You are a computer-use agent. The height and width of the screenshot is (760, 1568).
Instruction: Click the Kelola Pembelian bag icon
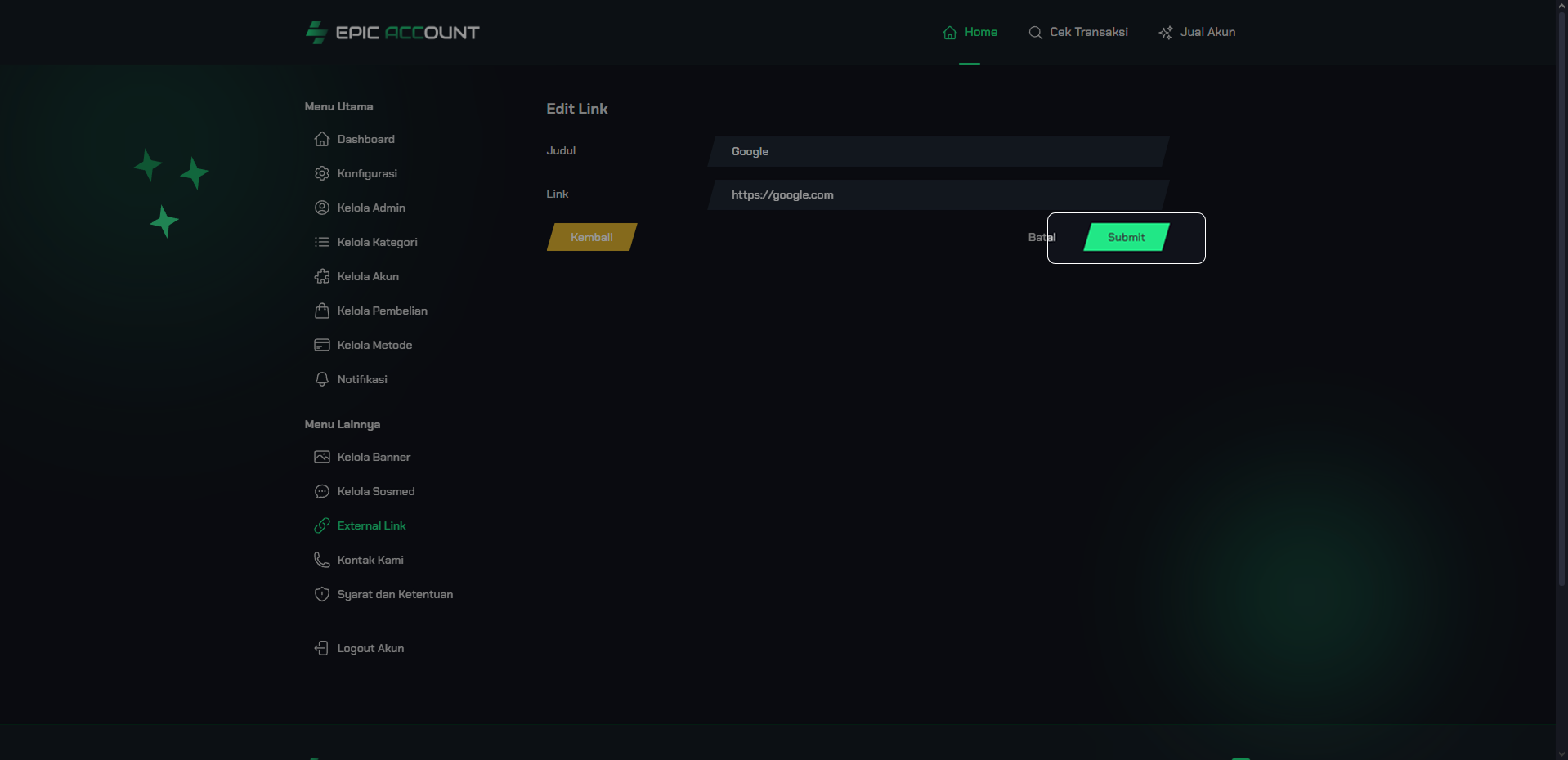pos(322,311)
